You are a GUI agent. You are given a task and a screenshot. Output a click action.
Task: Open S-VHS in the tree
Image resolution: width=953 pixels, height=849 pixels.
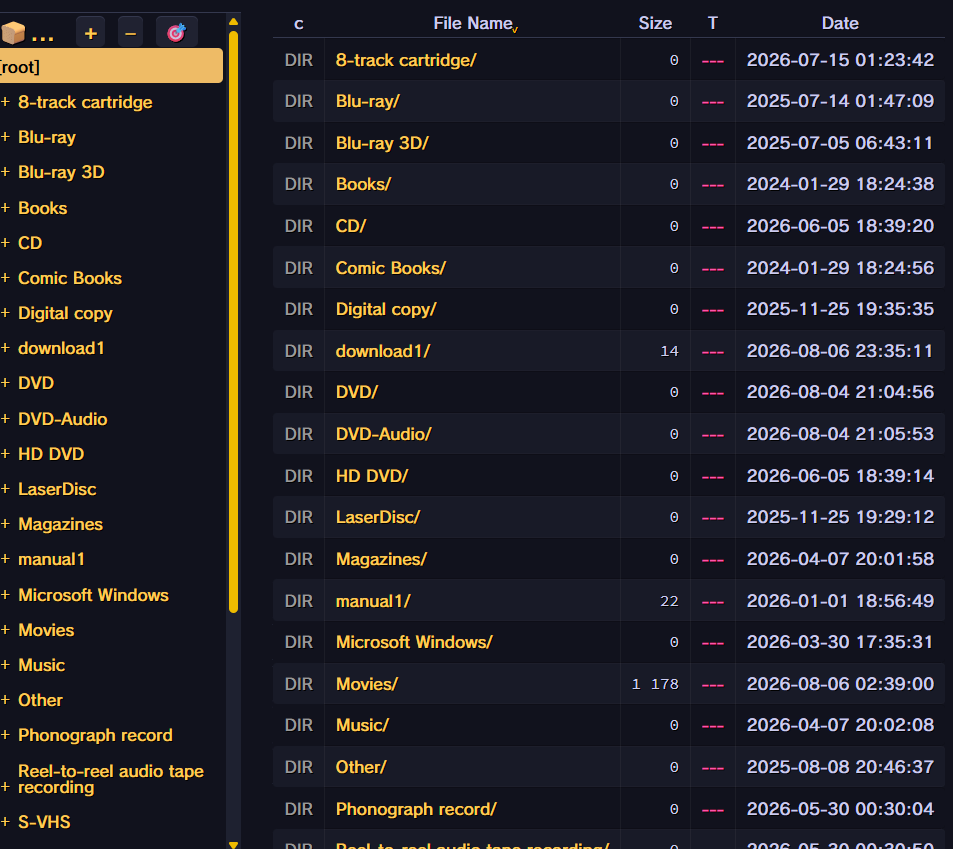click(x=44, y=822)
